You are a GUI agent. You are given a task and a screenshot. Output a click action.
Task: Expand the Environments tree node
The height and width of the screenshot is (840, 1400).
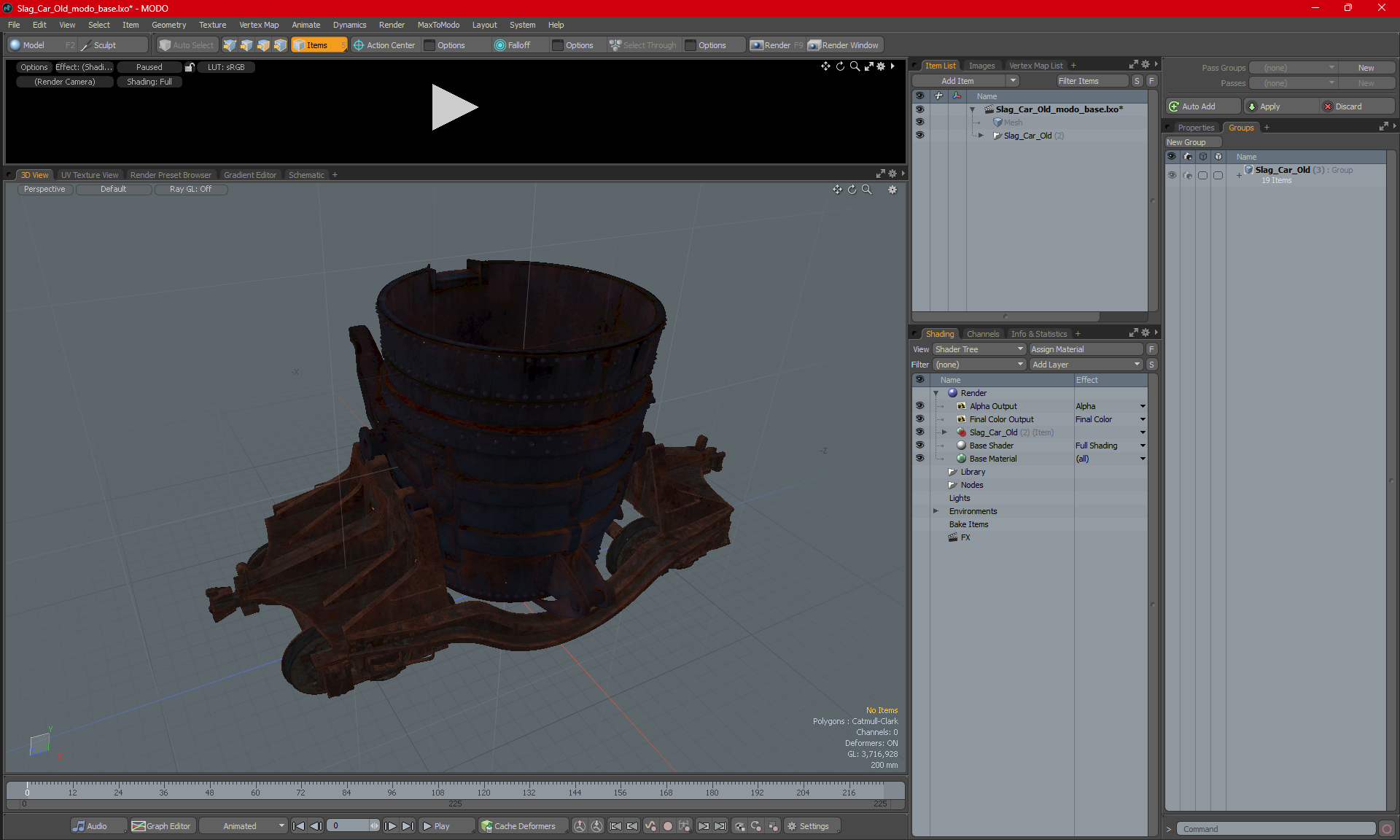pyautogui.click(x=936, y=511)
